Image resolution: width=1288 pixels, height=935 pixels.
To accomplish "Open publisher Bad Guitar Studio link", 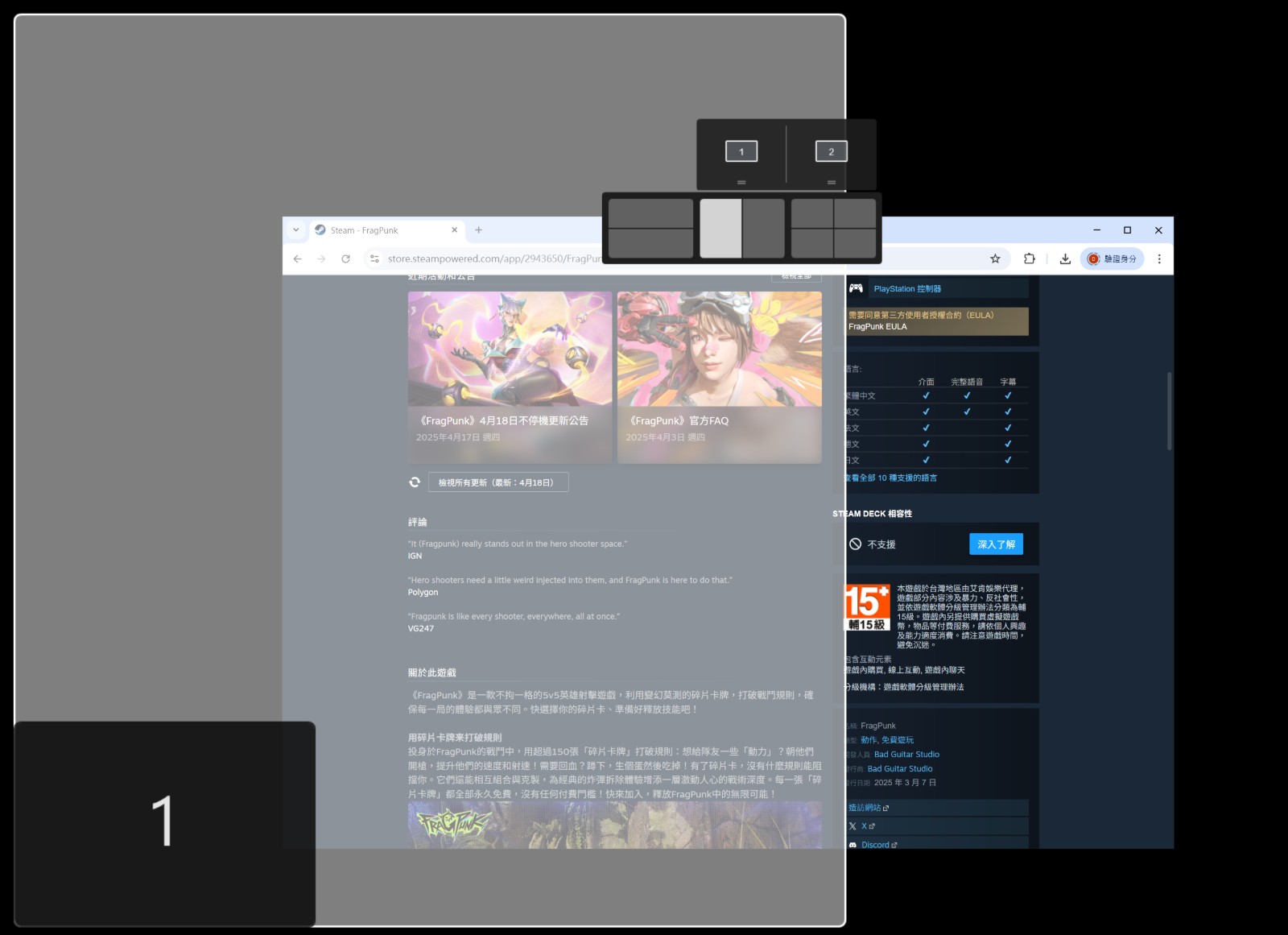I will [900, 768].
